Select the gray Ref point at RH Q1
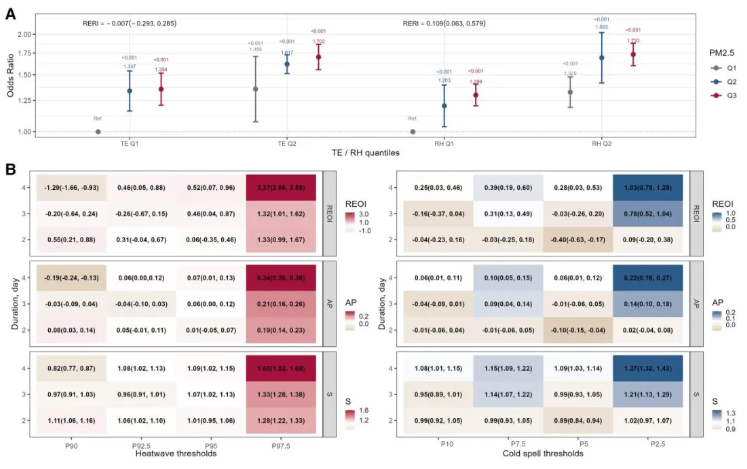The width and height of the screenshot is (747, 469). pos(413,131)
